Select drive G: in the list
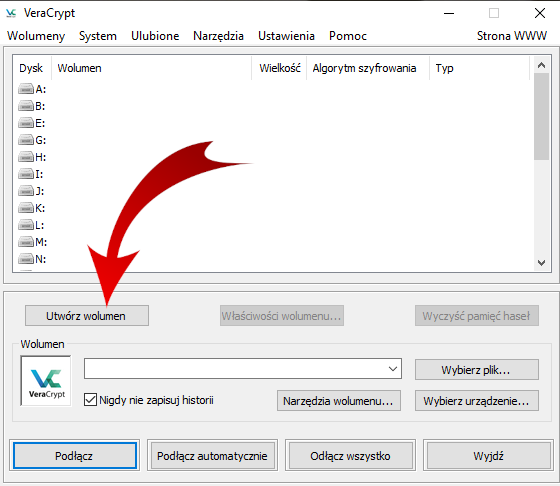 pos(32,140)
